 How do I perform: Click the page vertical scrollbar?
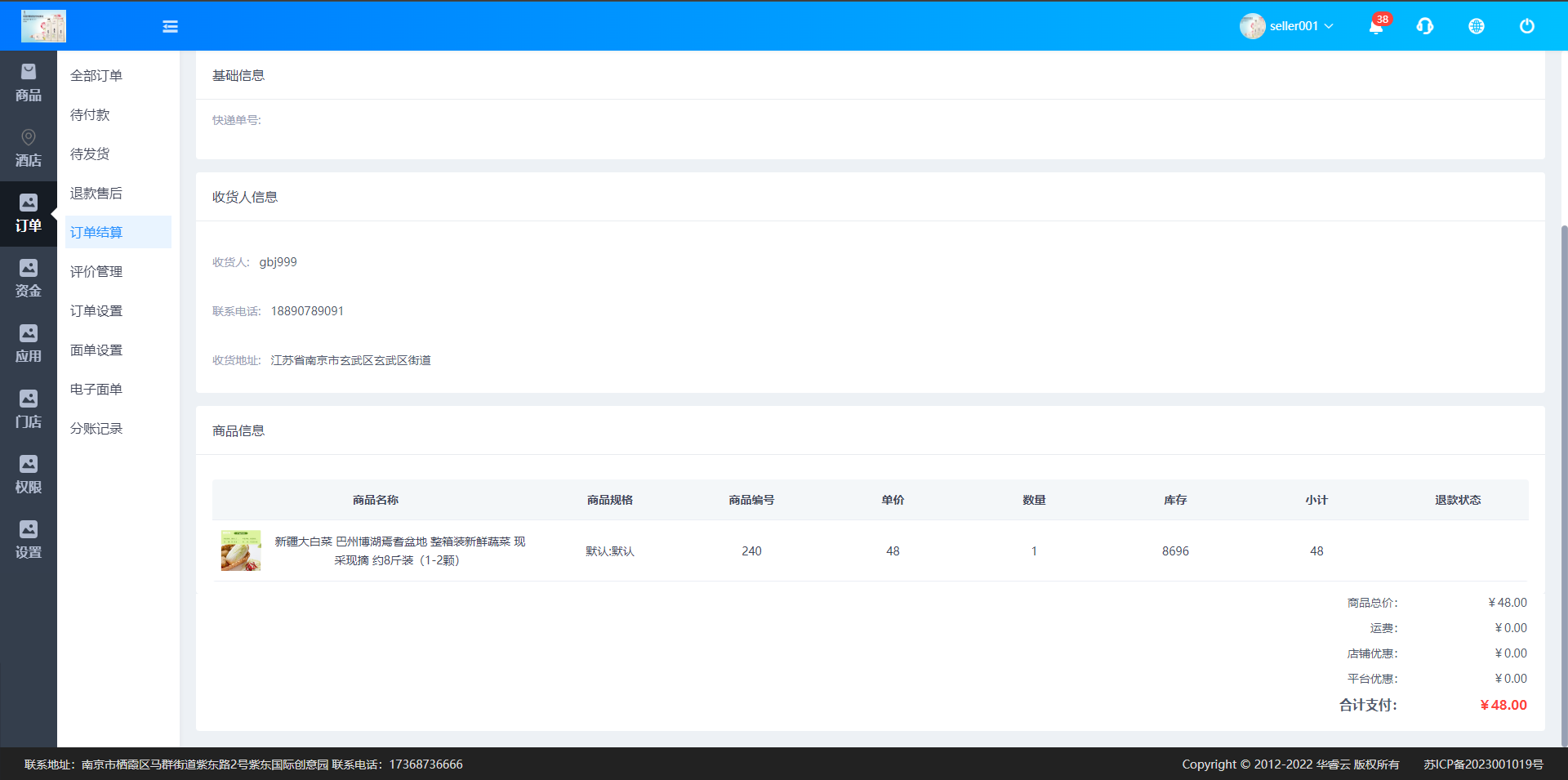click(1563, 482)
